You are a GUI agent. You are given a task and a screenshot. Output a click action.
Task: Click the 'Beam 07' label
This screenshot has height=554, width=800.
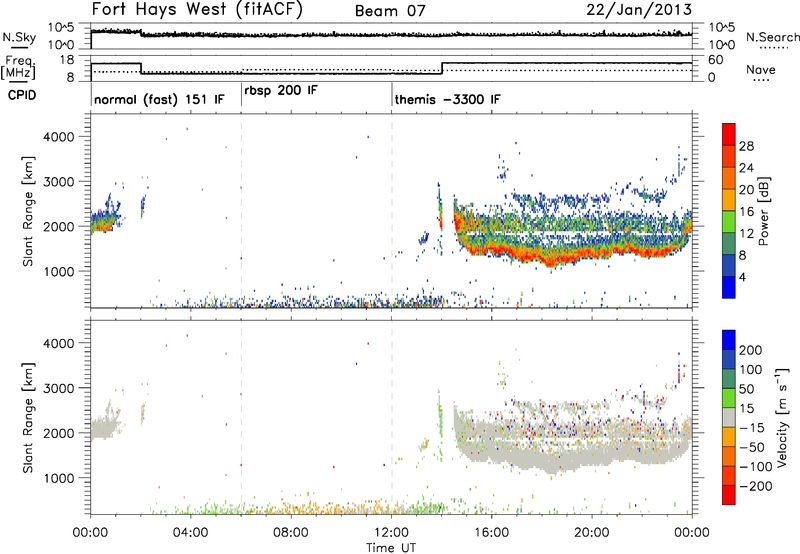point(390,11)
